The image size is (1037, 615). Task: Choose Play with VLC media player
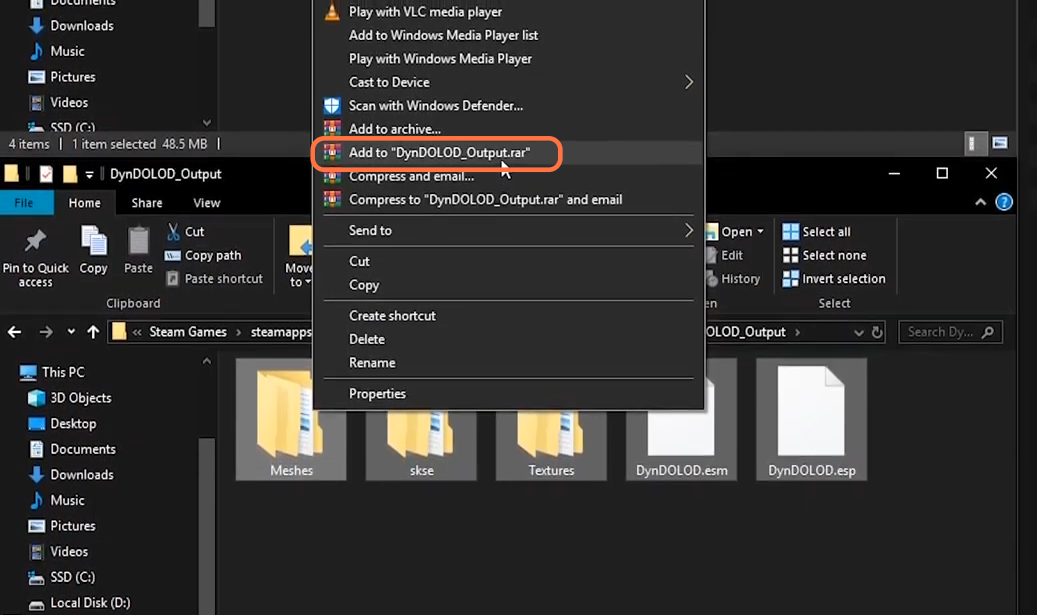pyautogui.click(x=425, y=12)
